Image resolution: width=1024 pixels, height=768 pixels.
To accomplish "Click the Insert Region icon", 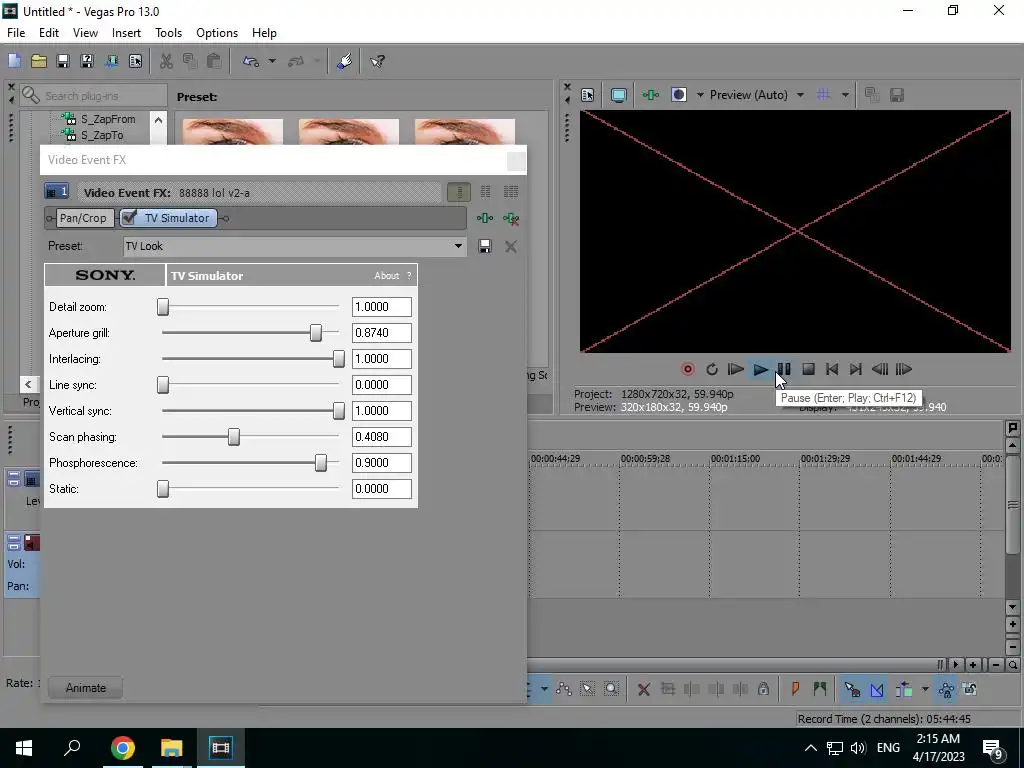I will pyautogui.click(x=819, y=689).
